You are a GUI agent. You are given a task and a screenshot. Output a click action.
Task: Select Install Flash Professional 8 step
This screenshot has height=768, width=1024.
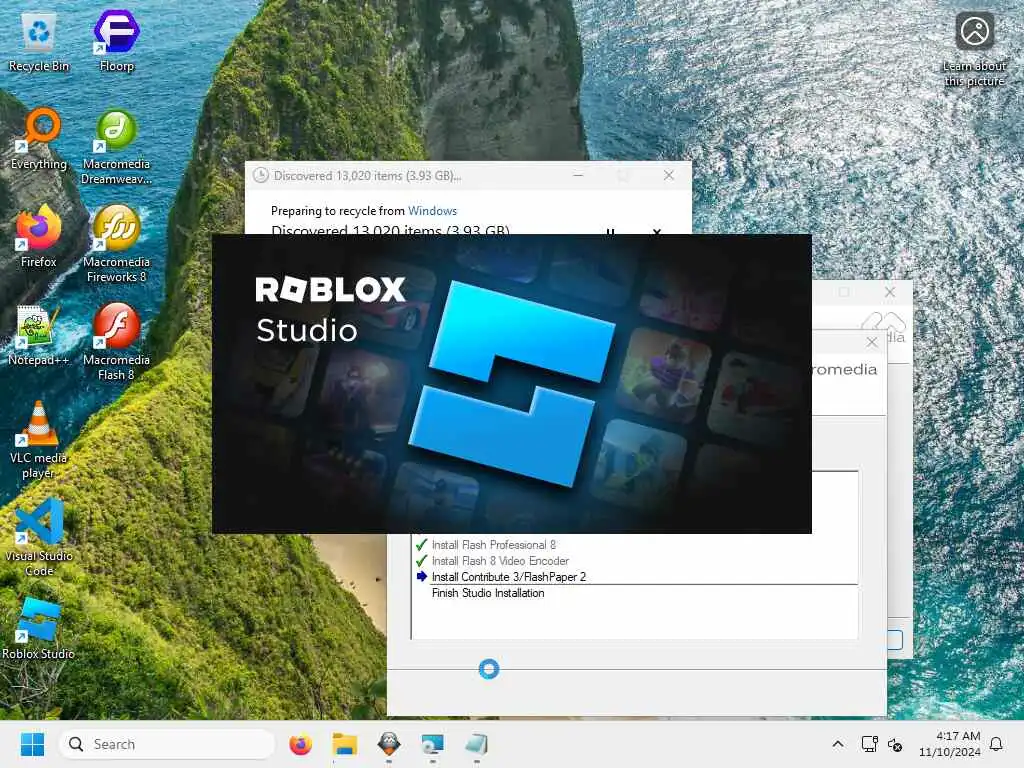[494, 545]
